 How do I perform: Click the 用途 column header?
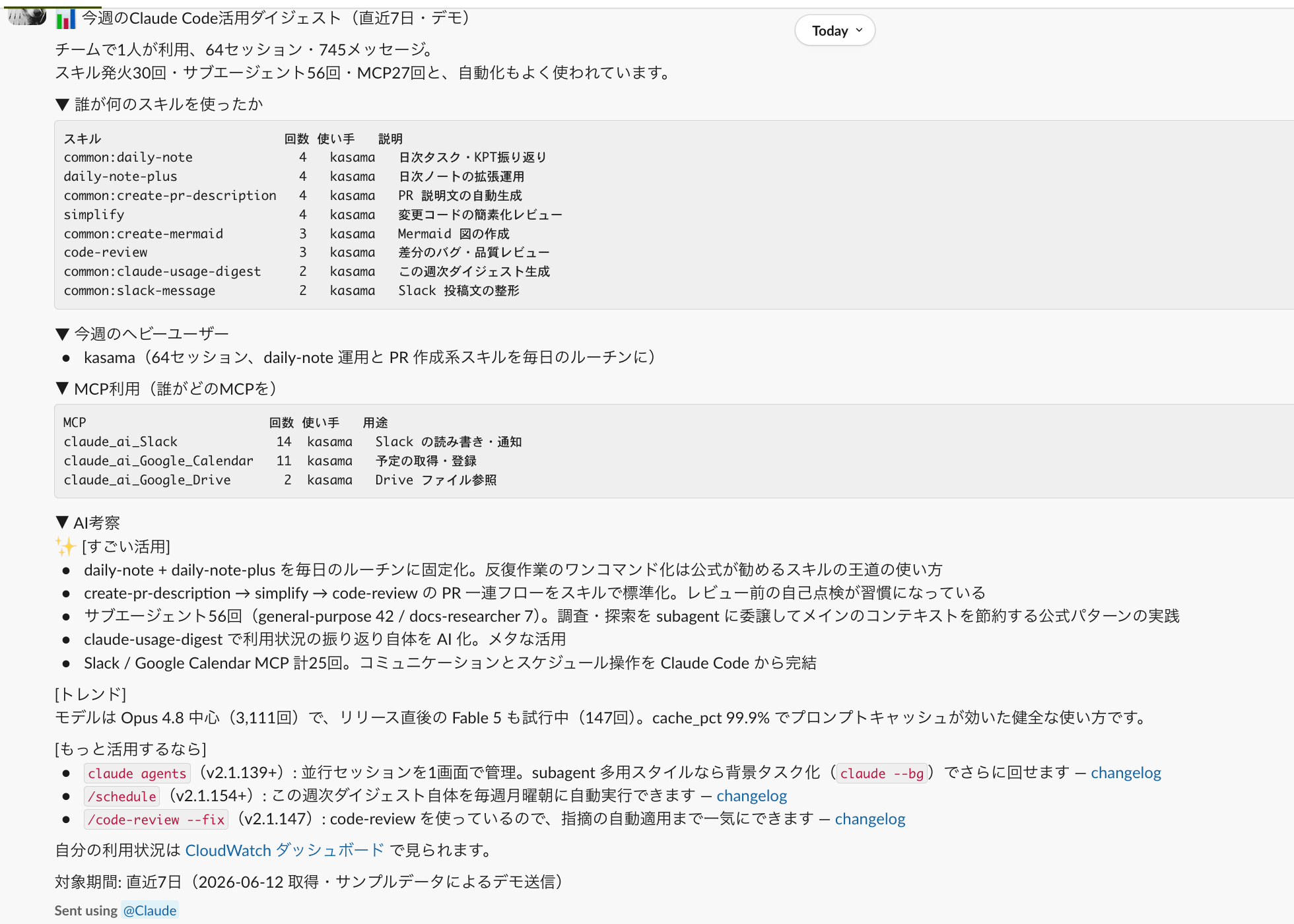tap(375, 422)
